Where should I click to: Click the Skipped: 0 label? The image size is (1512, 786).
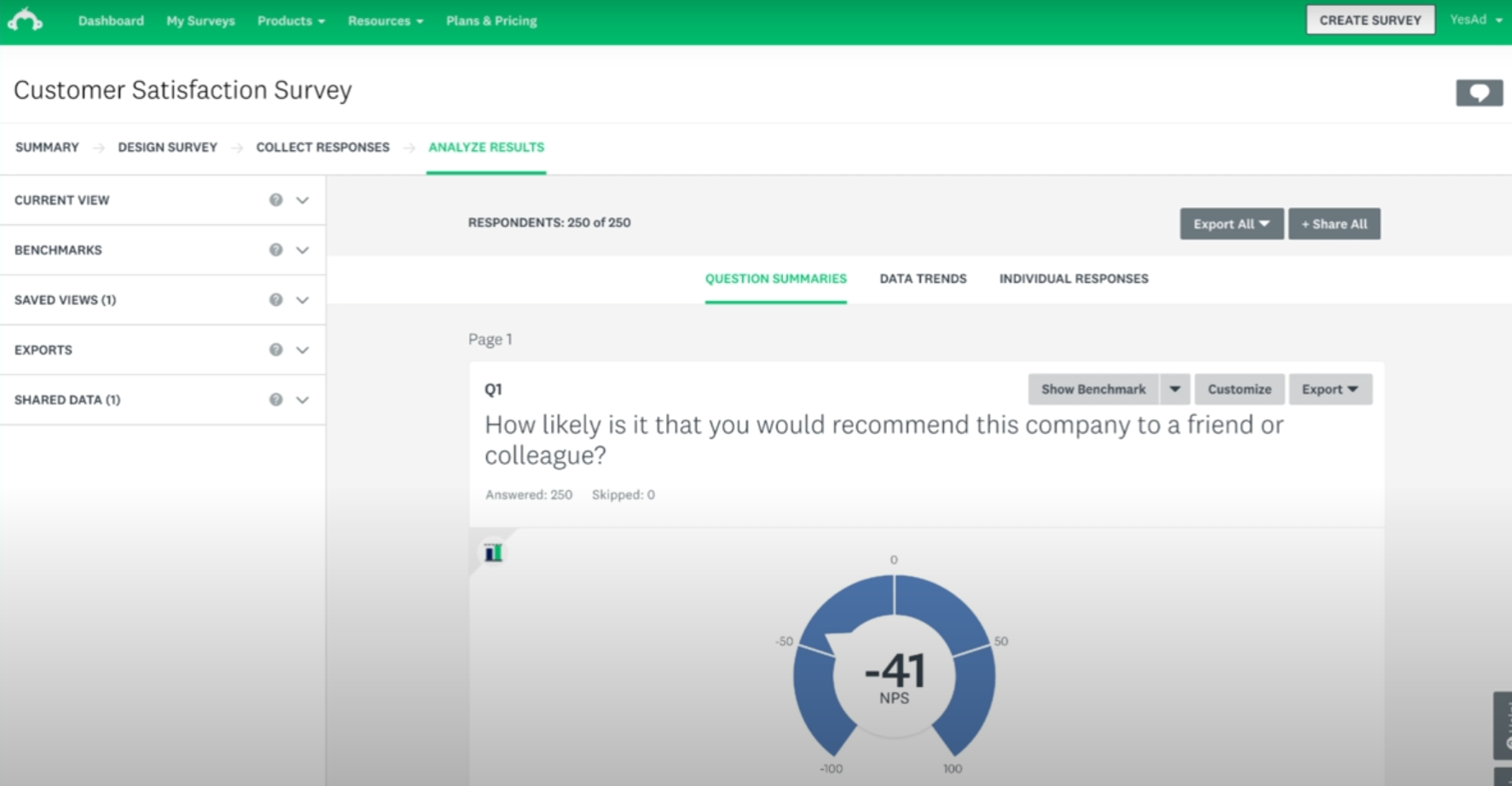pos(623,494)
